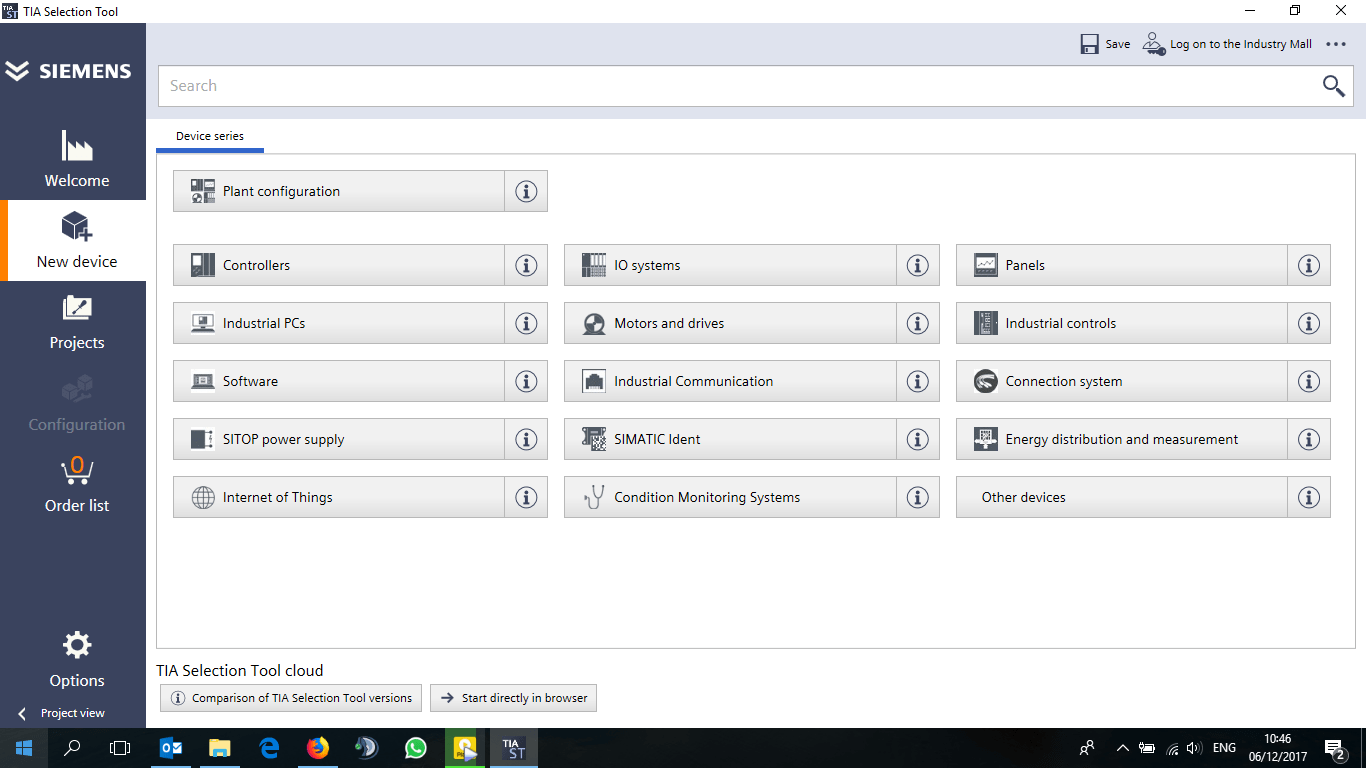Open info for Industrial Communication
The width and height of the screenshot is (1366, 768).
(918, 381)
